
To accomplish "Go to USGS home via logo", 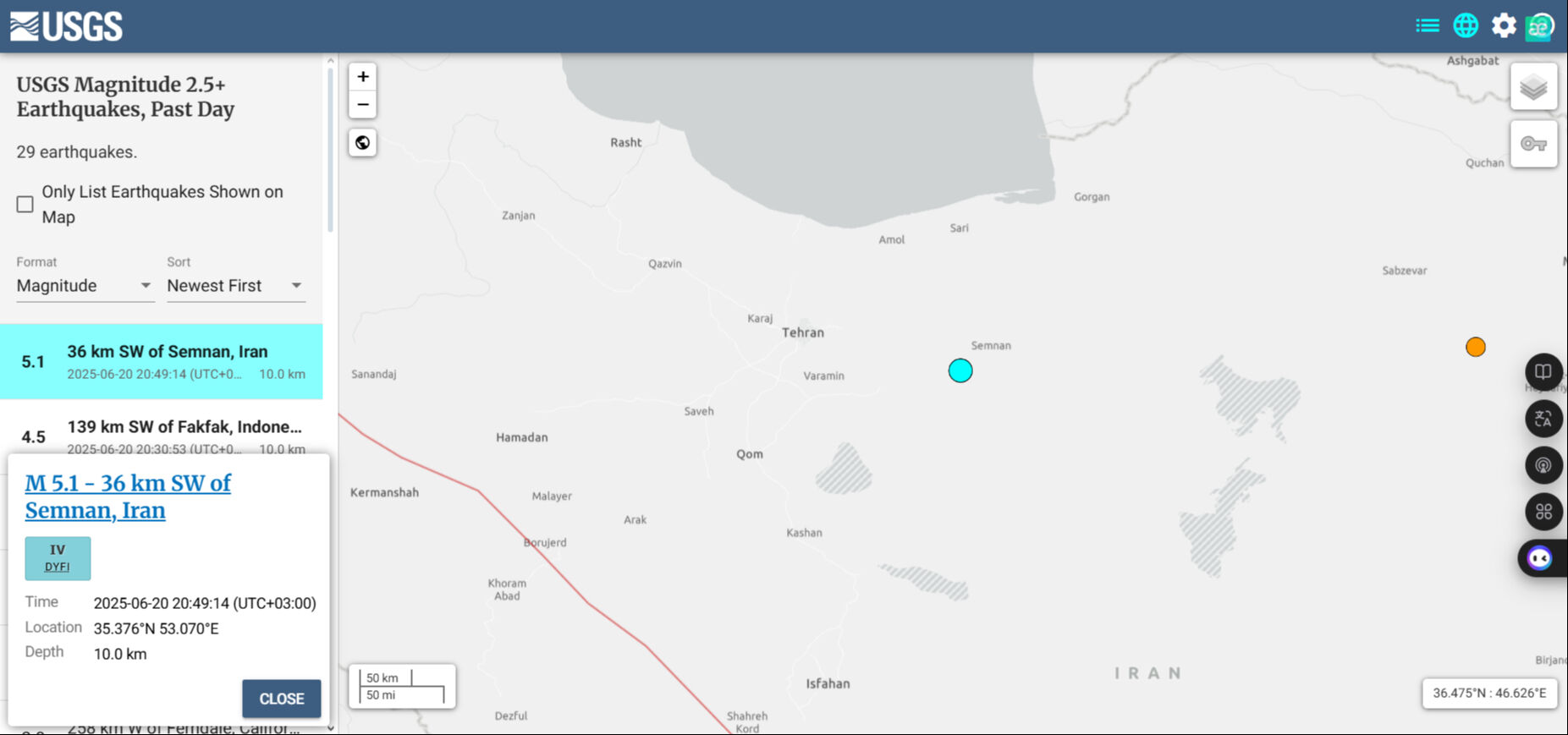I will [66, 26].
